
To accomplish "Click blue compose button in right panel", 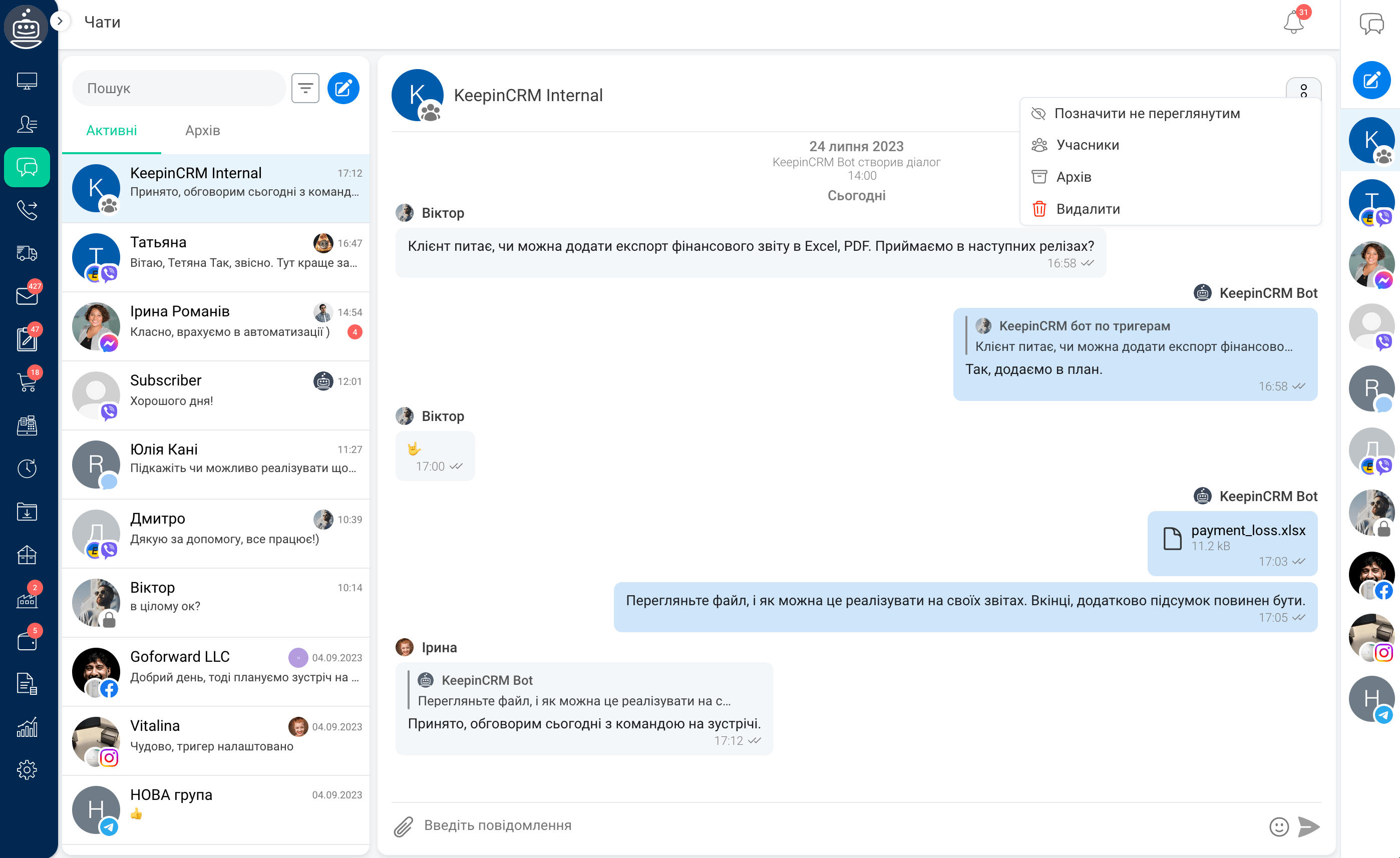I will click(1371, 80).
